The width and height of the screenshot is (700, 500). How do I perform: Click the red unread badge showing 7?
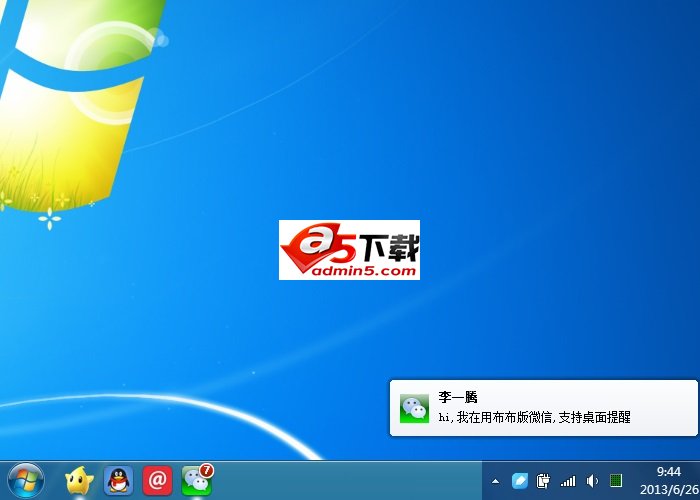click(x=207, y=470)
